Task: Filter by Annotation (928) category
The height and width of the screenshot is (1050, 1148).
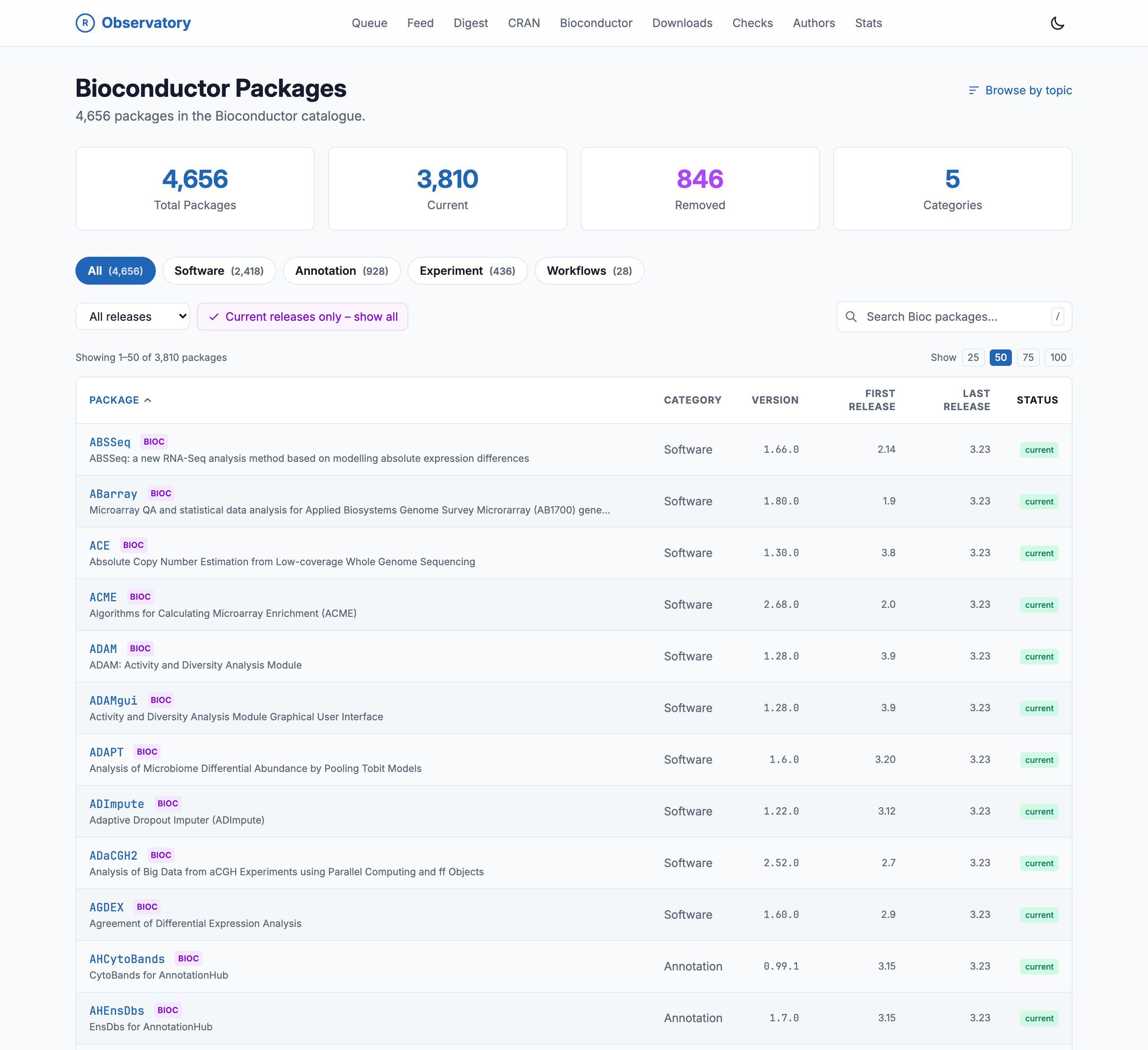Action: tap(342, 271)
